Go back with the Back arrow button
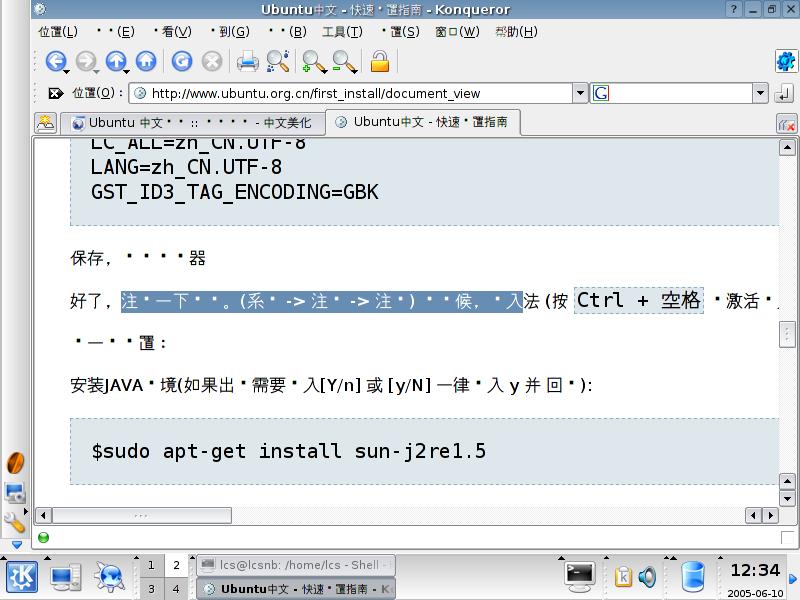The image size is (800, 600). (x=56, y=62)
